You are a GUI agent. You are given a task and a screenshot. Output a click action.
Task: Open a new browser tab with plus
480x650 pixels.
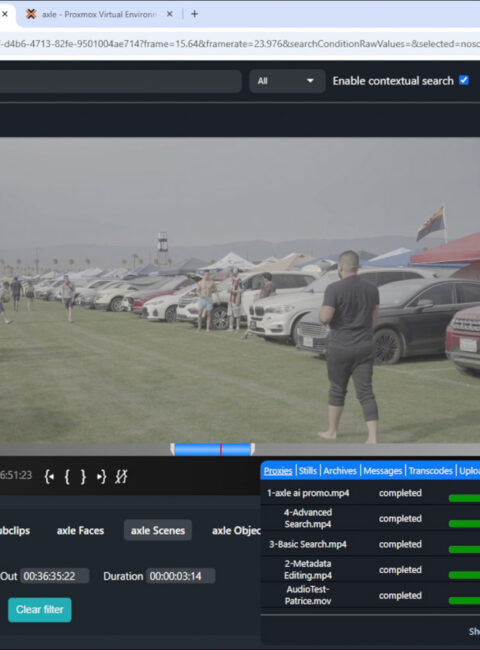coord(194,14)
